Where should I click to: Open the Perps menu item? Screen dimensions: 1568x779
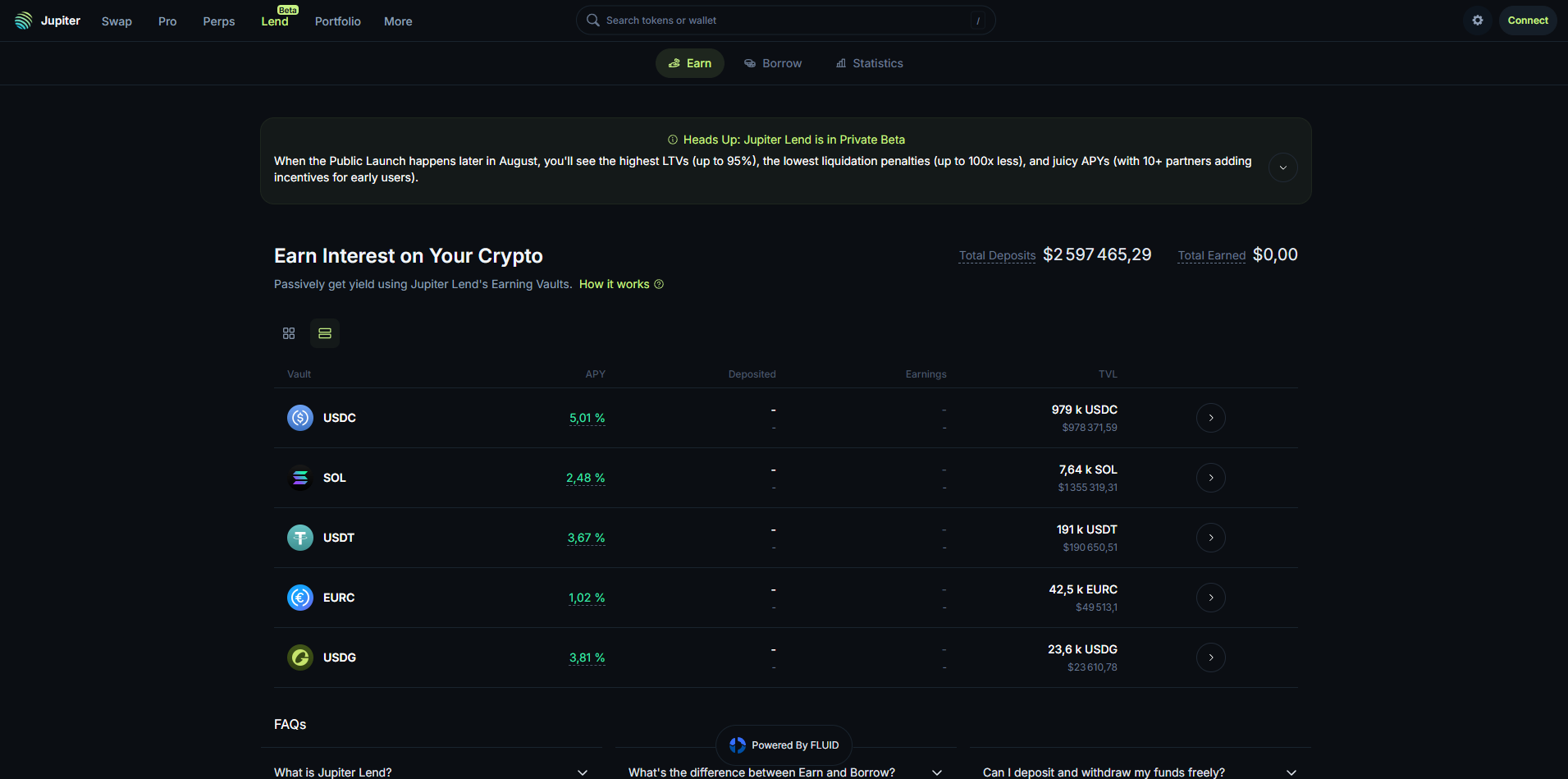(x=219, y=21)
